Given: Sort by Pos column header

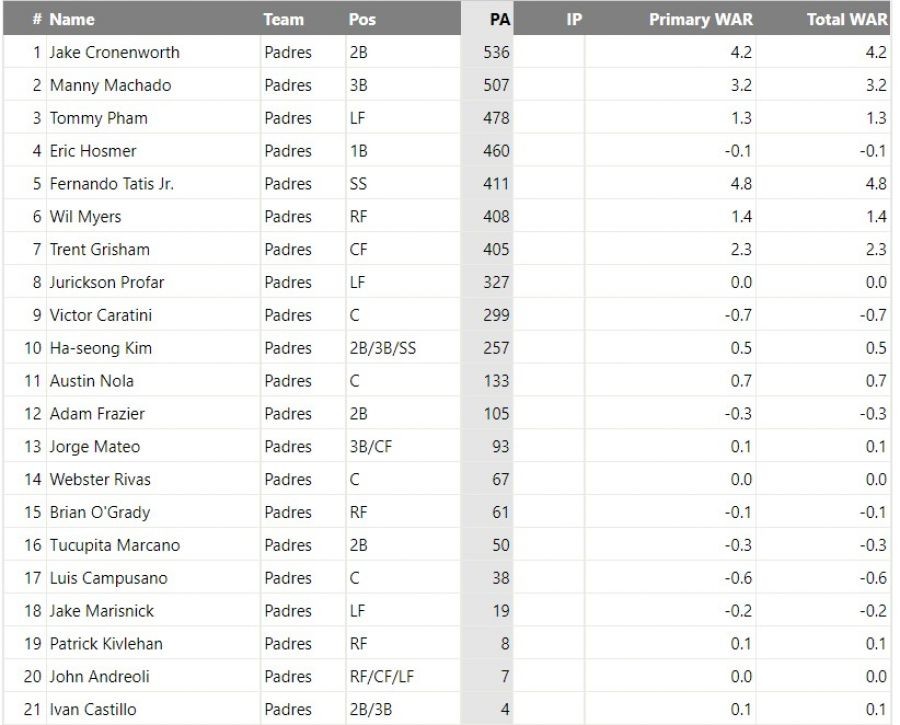Looking at the screenshot, I should pos(362,19).
